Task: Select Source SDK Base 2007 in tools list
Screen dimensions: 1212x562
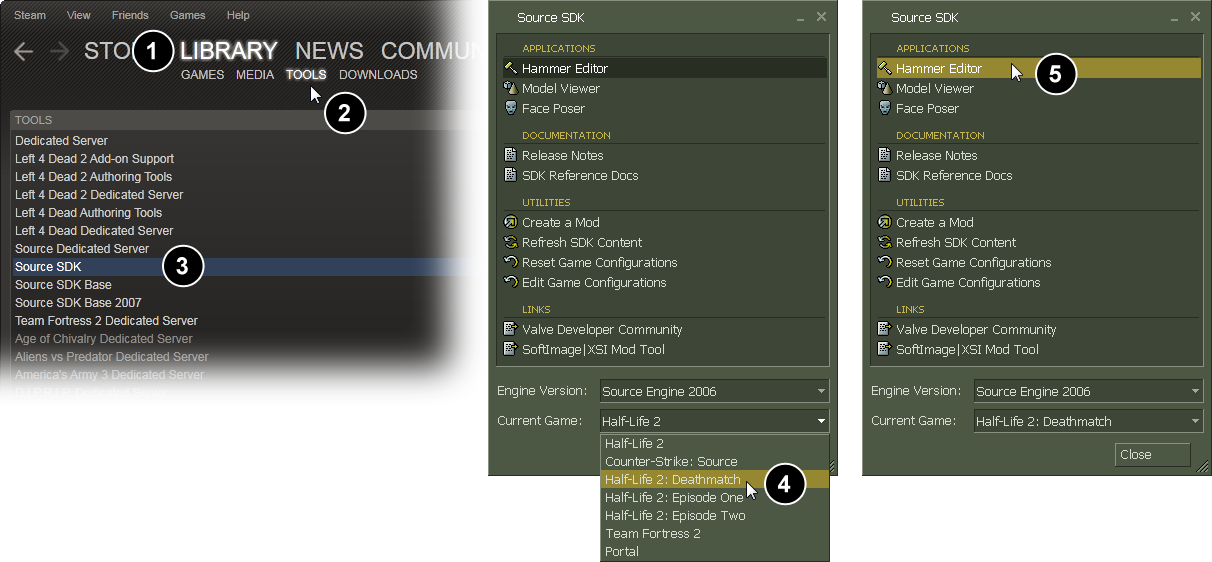Action: pos(78,302)
